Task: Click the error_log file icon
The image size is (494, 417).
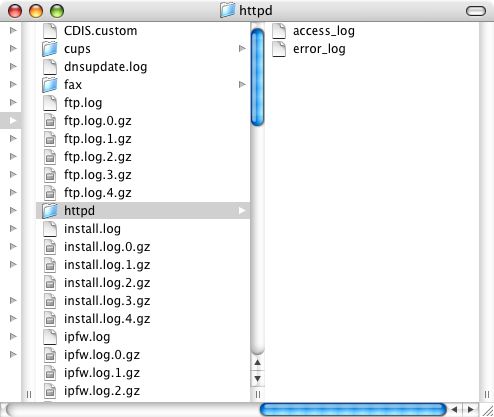Action: pyautogui.click(x=279, y=49)
